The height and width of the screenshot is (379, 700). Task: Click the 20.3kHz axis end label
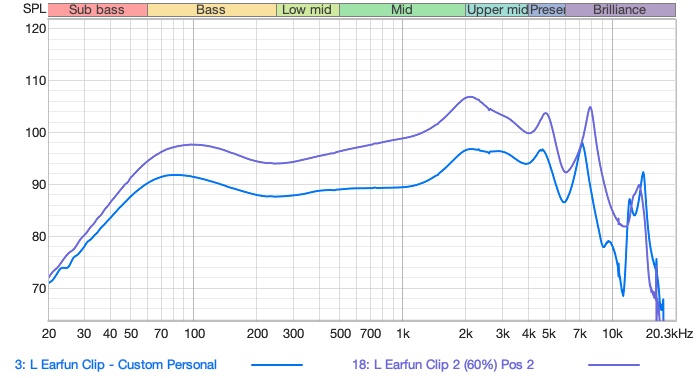coord(669,333)
